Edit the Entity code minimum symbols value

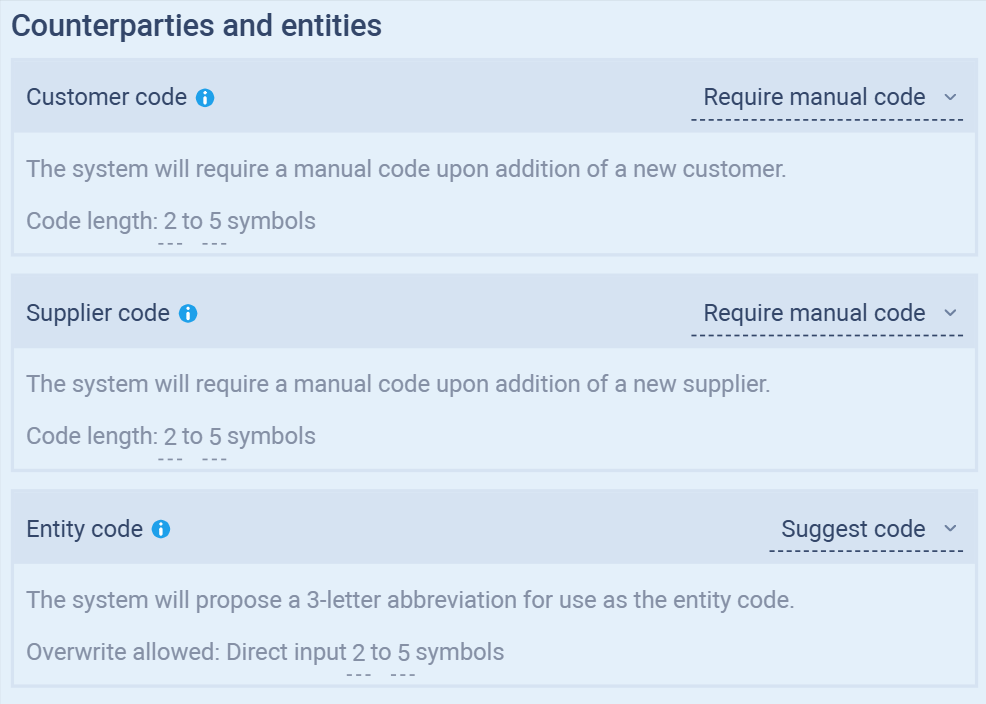358,654
